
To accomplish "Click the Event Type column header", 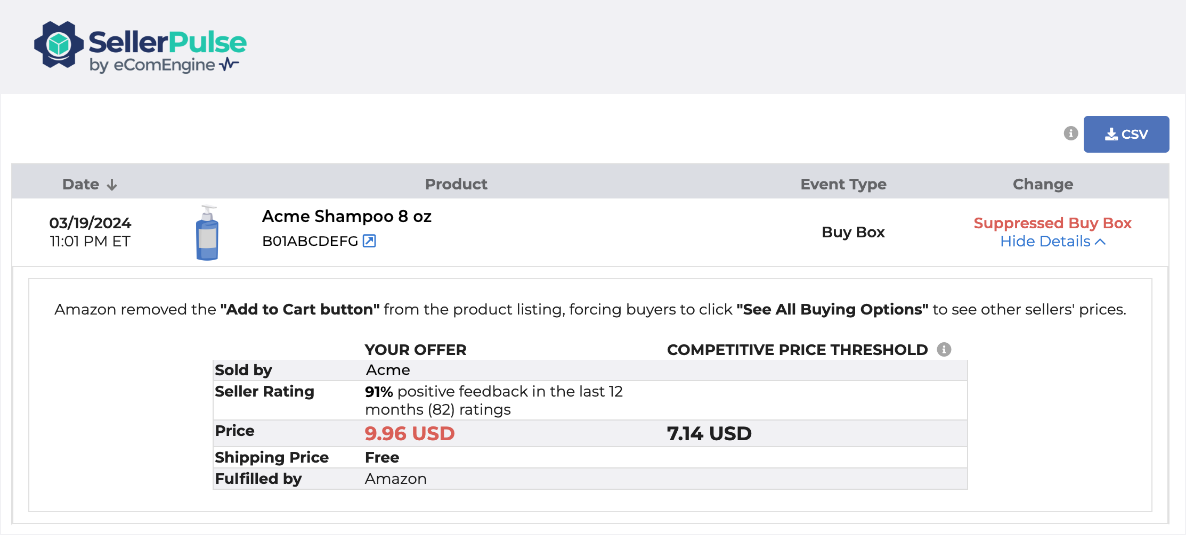I will click(843, 184).
